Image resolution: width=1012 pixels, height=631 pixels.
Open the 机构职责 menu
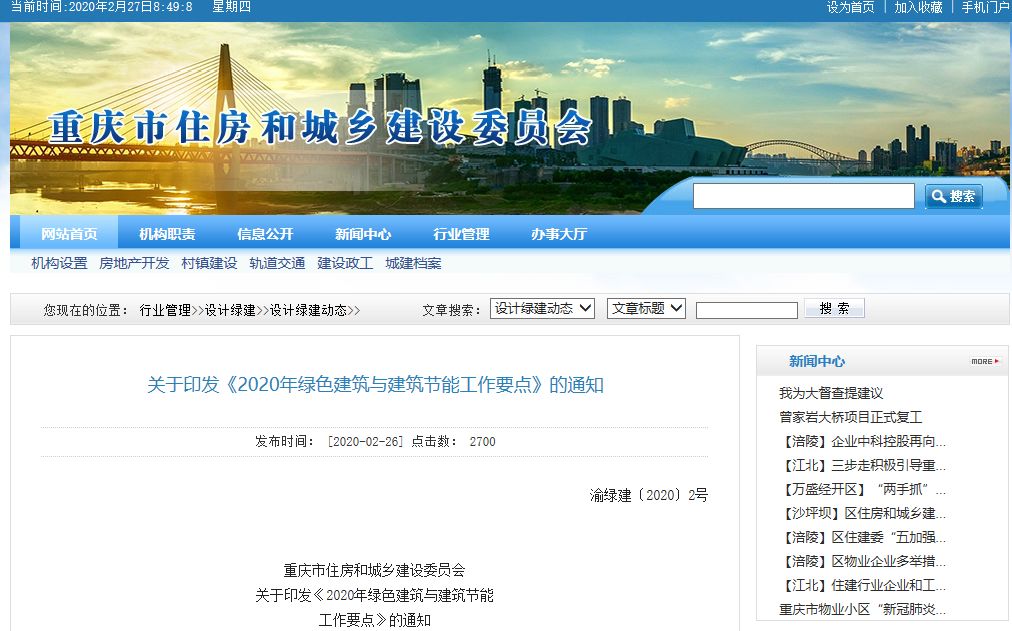coord(167,234)
